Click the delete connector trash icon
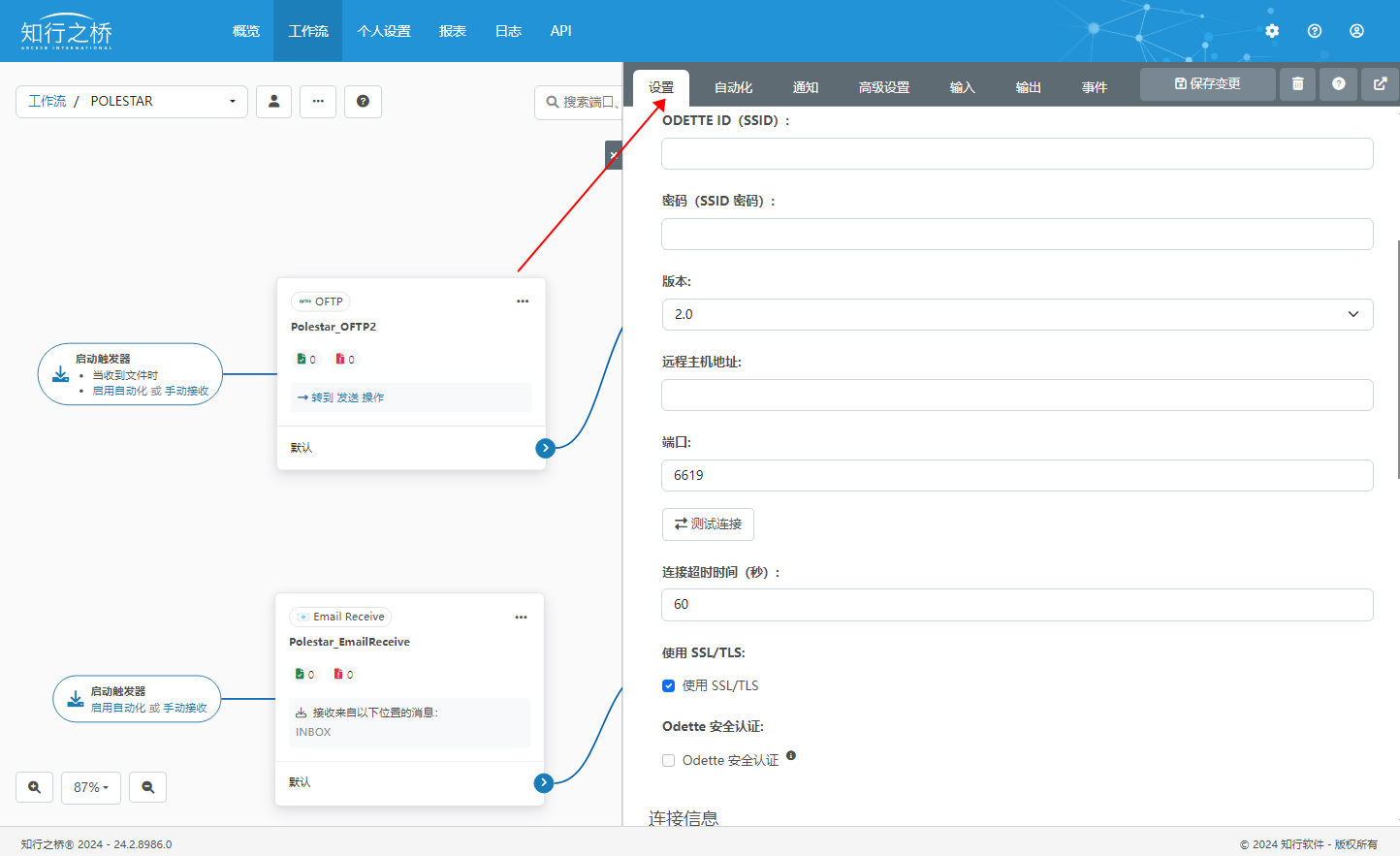This screenshot has width=1400, height=856. click(1297, 84)
